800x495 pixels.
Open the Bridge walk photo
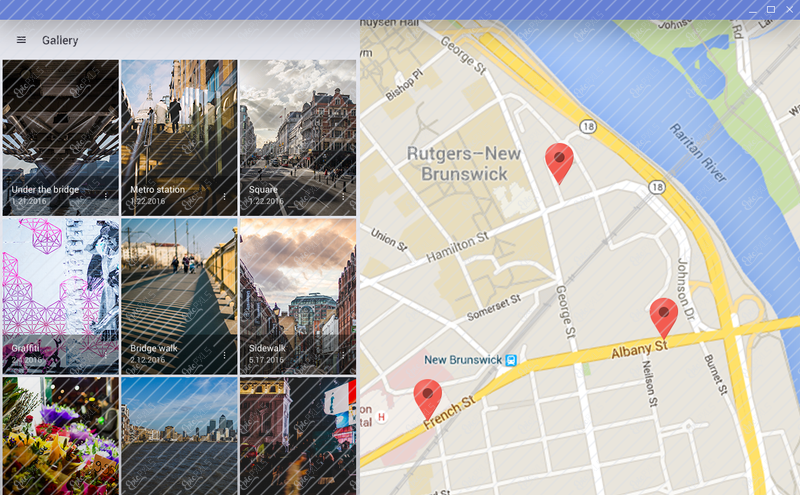pyautogui.click(x=179, y=296)
